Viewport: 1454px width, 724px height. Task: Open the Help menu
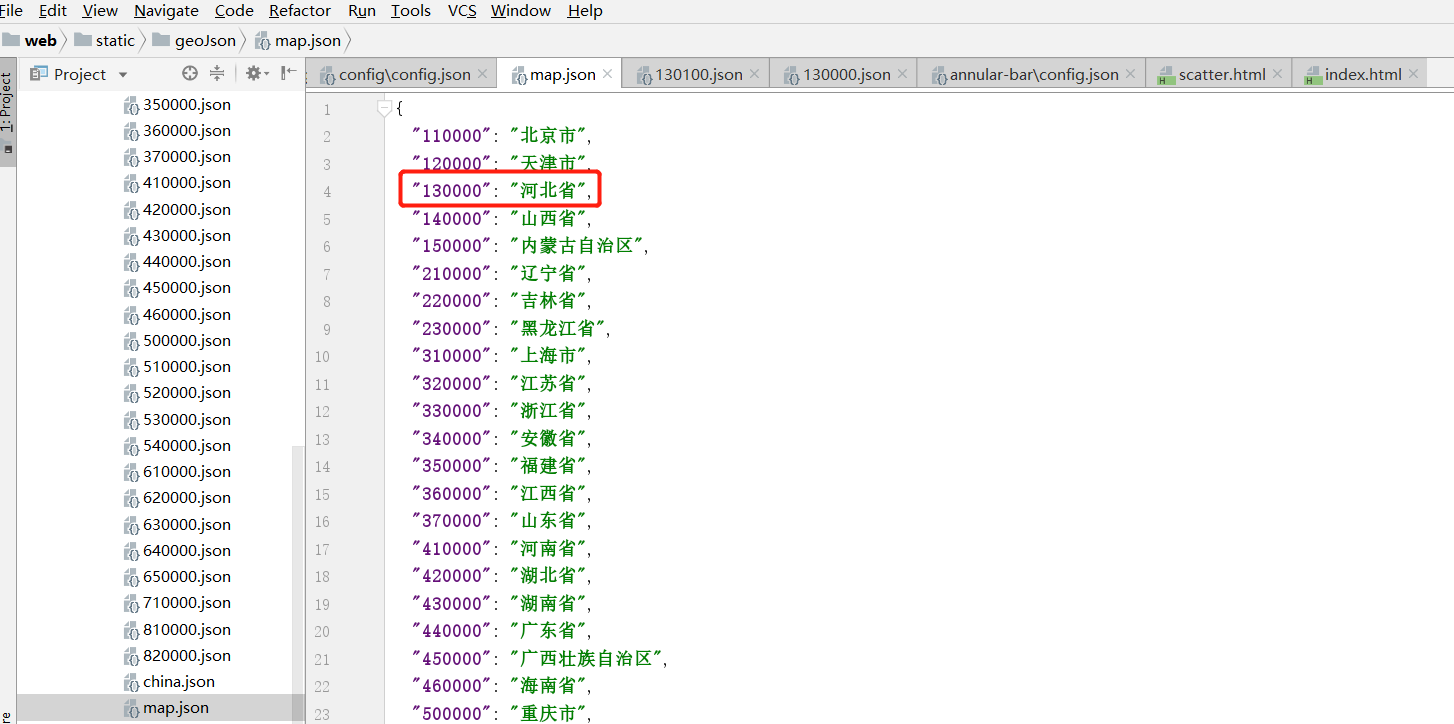pos(585,11)
